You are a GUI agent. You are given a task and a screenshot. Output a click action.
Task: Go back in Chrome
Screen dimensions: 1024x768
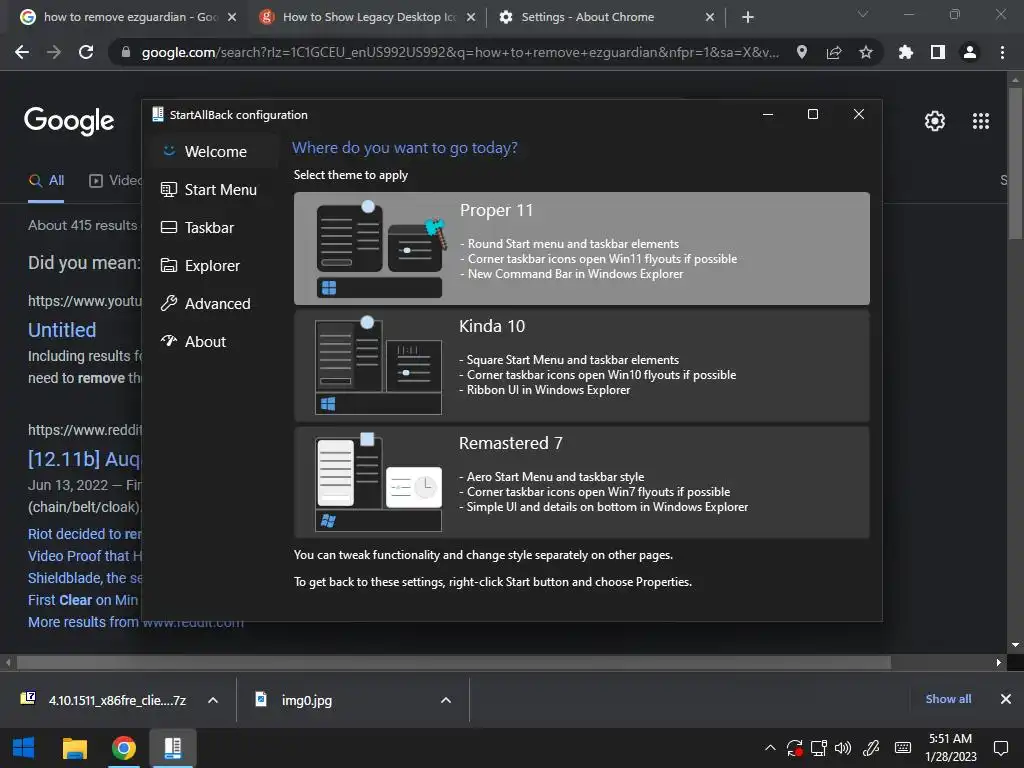pyautogui.click(x=22, y=52)
